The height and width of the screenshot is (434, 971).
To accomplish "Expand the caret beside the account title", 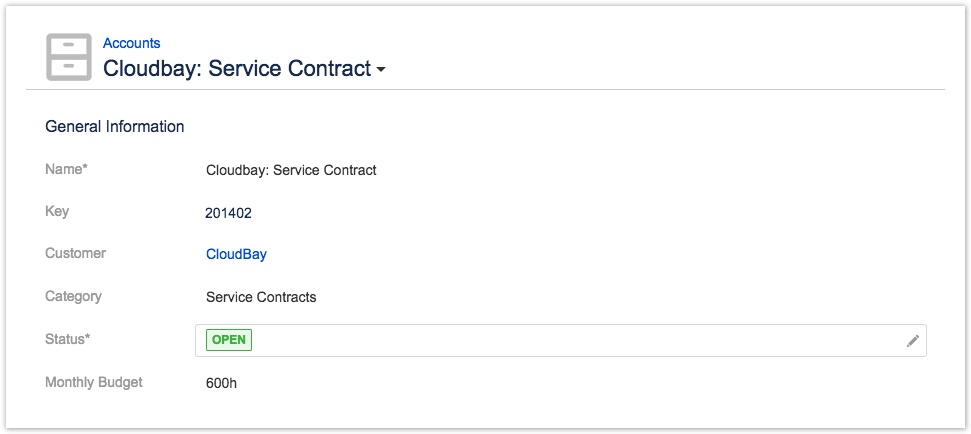I will coord(381,70).
